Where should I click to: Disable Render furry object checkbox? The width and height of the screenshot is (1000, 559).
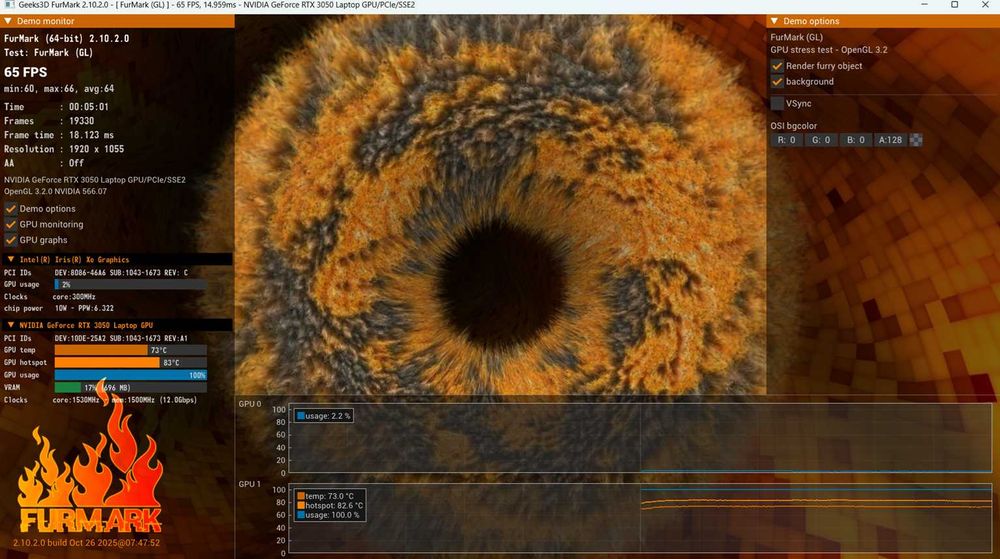(777, 66)
